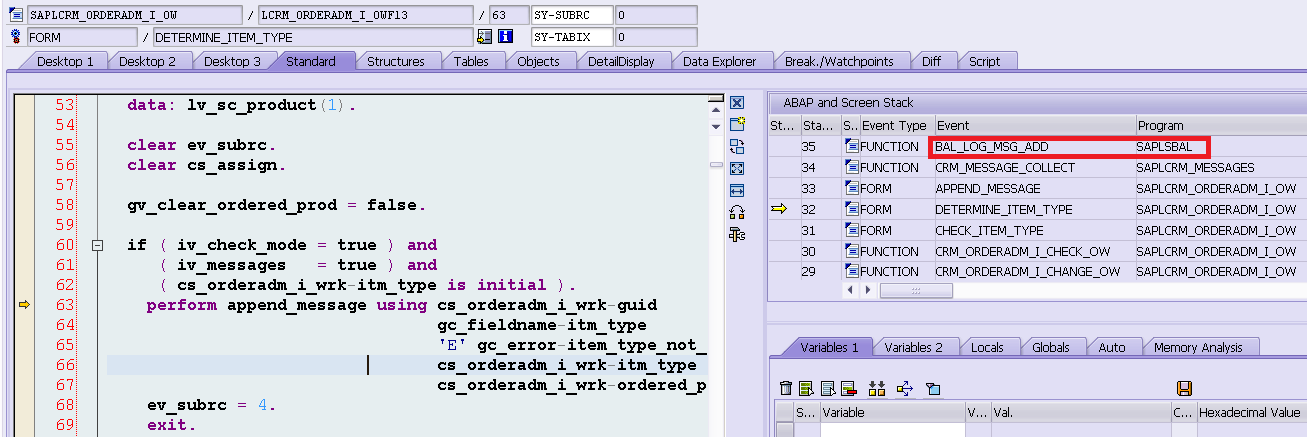Click the blue information icon

coord(506,37)
